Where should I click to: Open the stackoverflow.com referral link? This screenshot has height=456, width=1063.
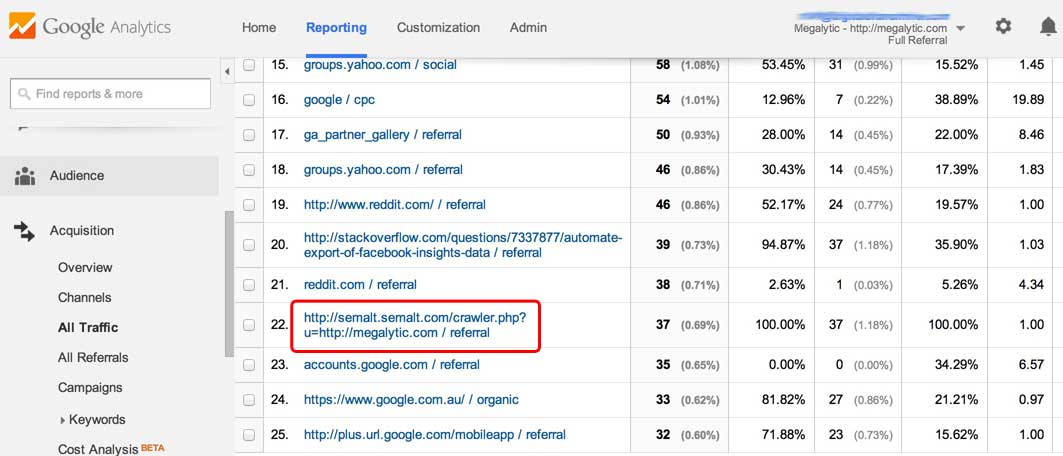pyautogui.click(x=463, y=245)
